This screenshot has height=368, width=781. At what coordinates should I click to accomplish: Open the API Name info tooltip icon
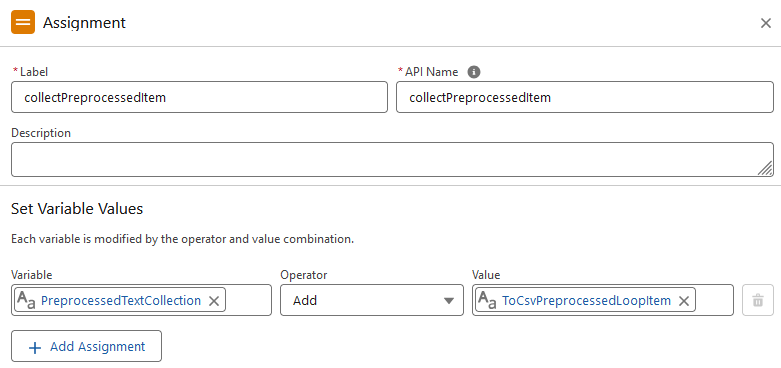474,72
